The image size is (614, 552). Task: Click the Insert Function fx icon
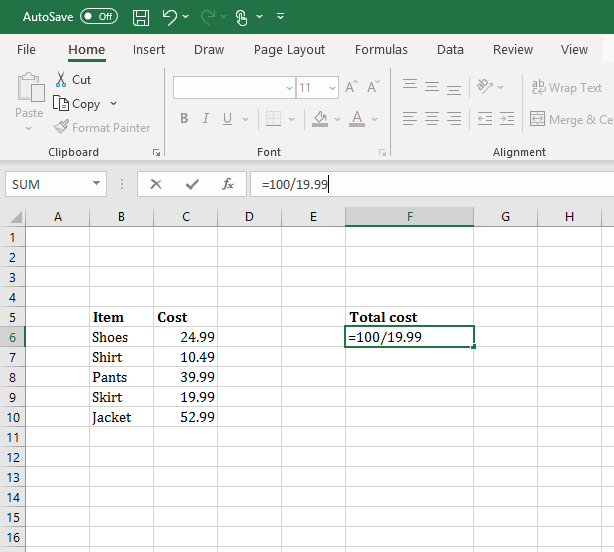(x=228, y=184)
